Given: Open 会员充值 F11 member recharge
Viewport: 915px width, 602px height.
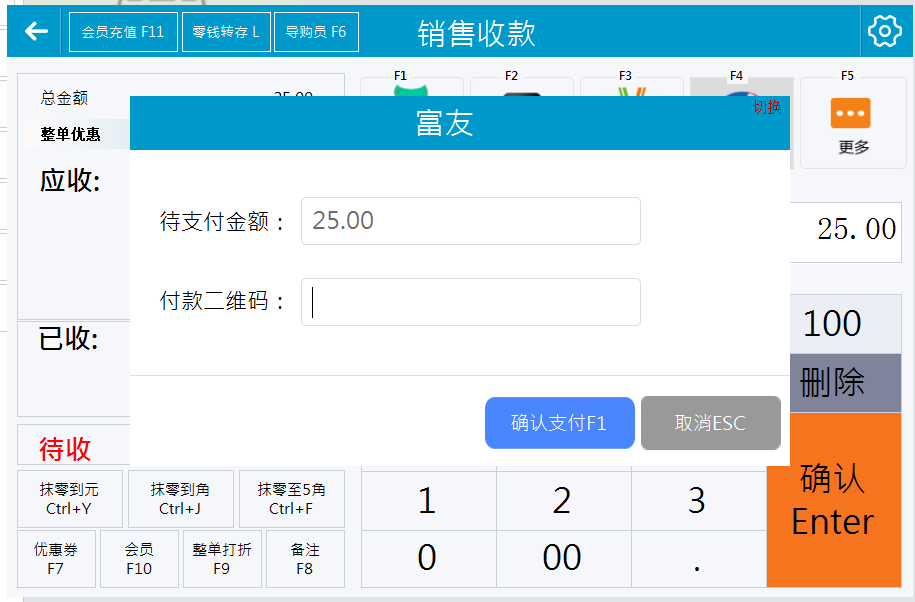Looking at the screenshot, I should tap(123, 32).
